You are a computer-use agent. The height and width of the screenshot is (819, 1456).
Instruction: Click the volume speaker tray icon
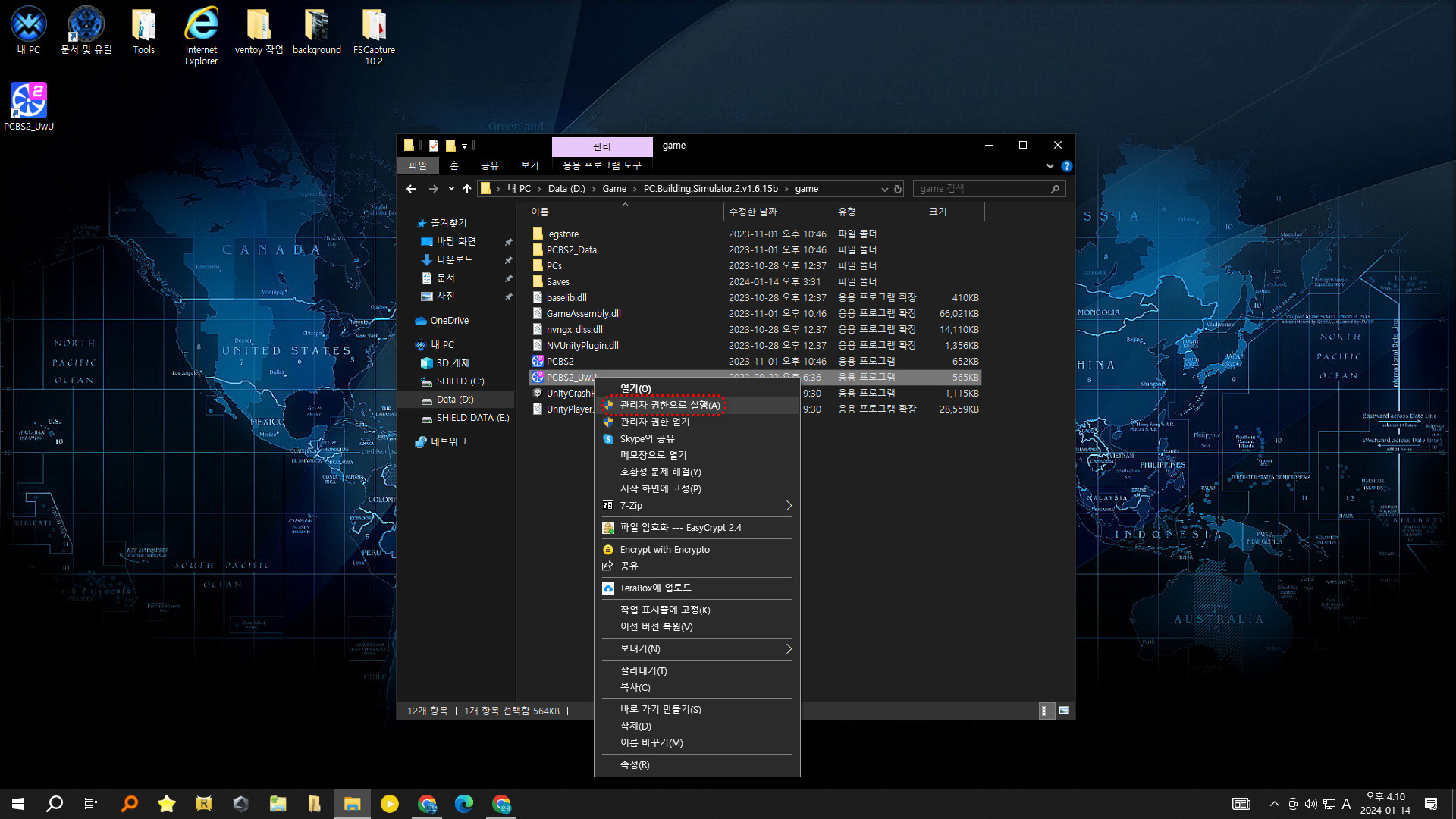coord(1310,804)
